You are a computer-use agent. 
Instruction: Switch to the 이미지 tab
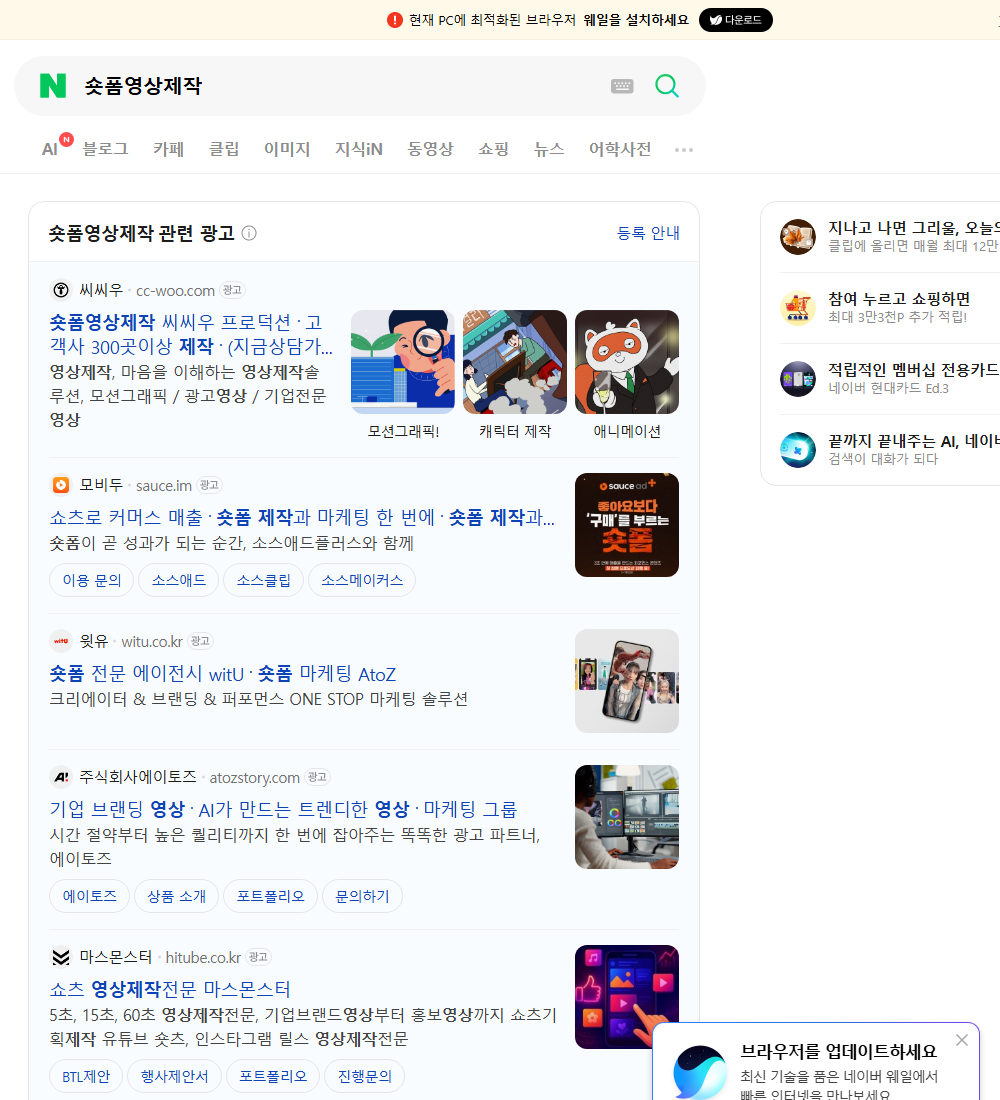(x=287, y=149)
